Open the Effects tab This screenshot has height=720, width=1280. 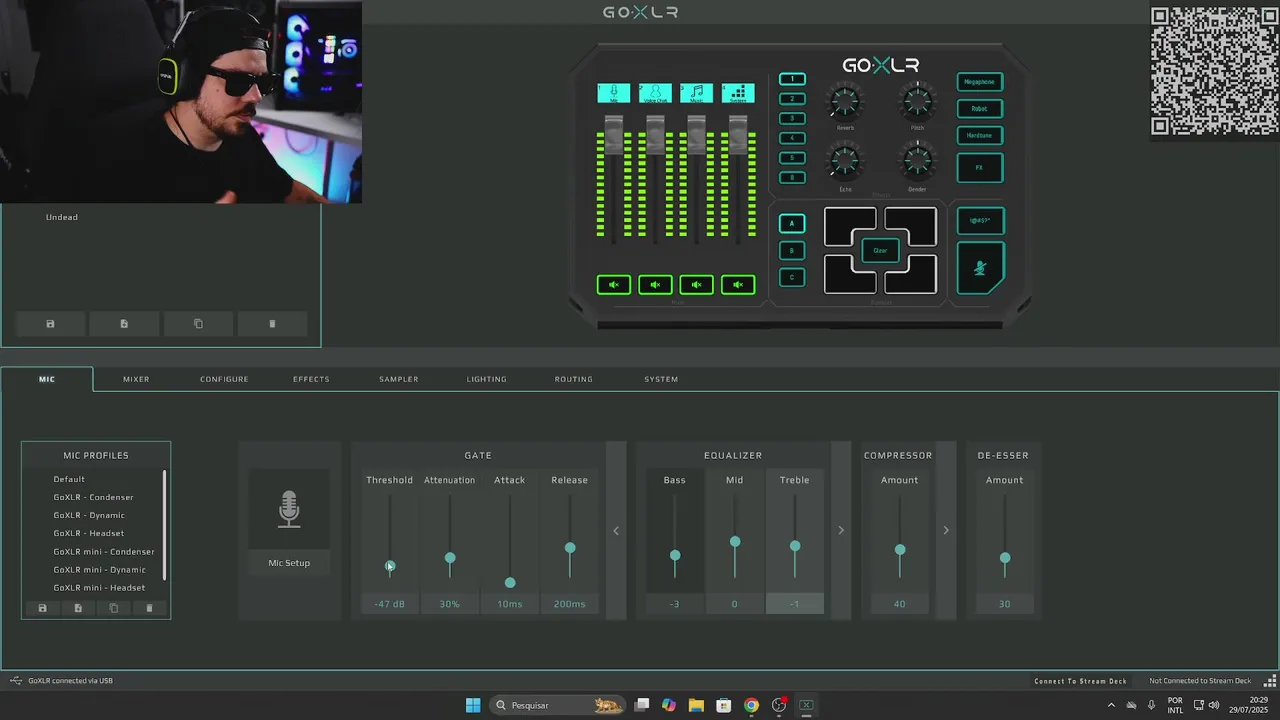(x=311, y=379)
